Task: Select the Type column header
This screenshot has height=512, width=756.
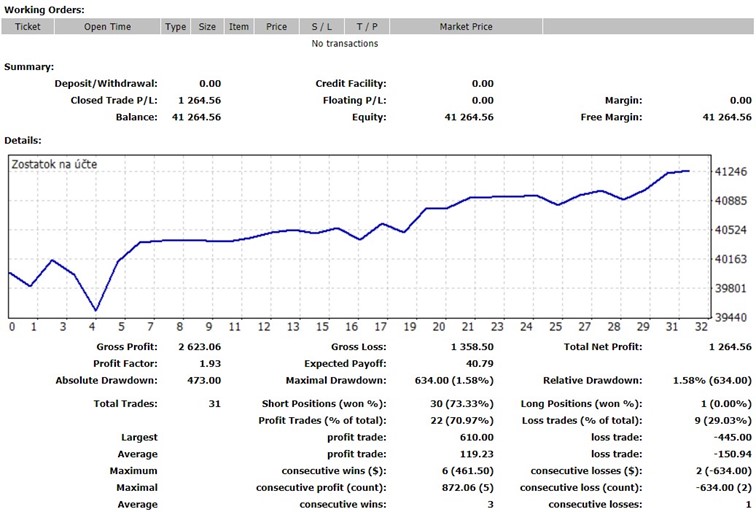Action: pyautogui.click(x=176, y=27)
